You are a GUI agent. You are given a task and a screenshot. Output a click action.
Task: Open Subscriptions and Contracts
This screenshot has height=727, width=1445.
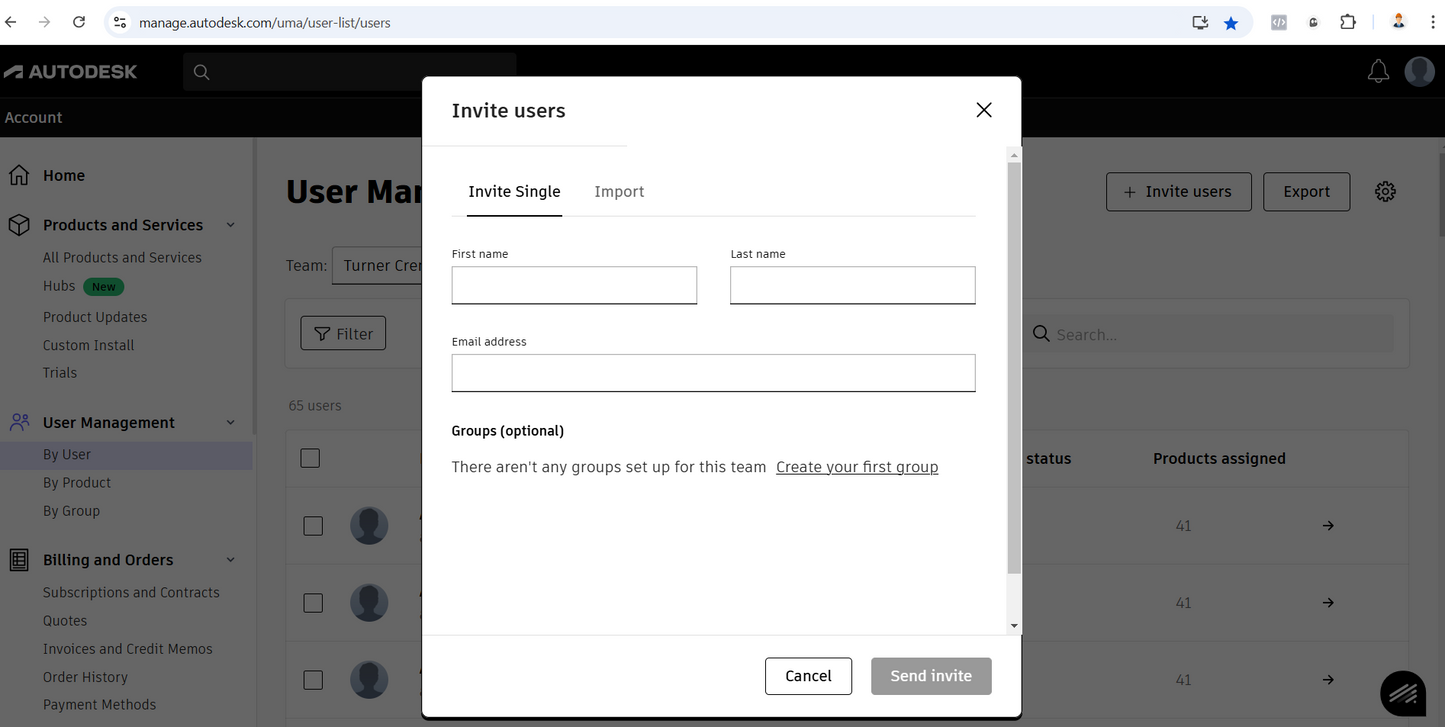pos(131,593)
